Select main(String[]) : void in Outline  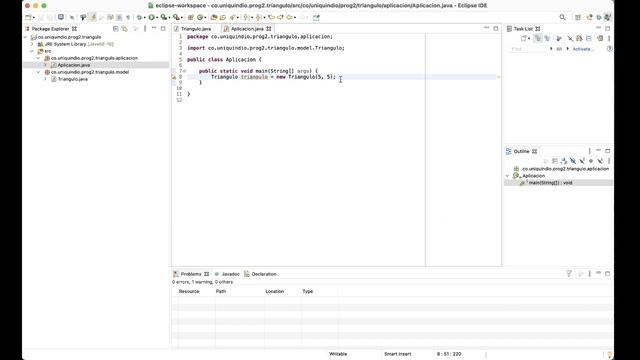(x=550, y=183)
